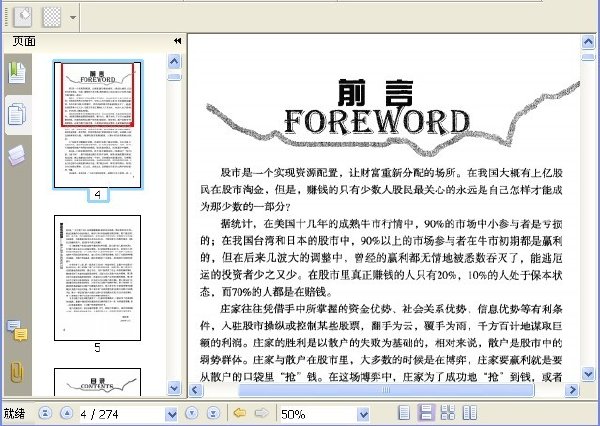Click the 50% zoom field
600x426 pixels.
tap(318, 414)
